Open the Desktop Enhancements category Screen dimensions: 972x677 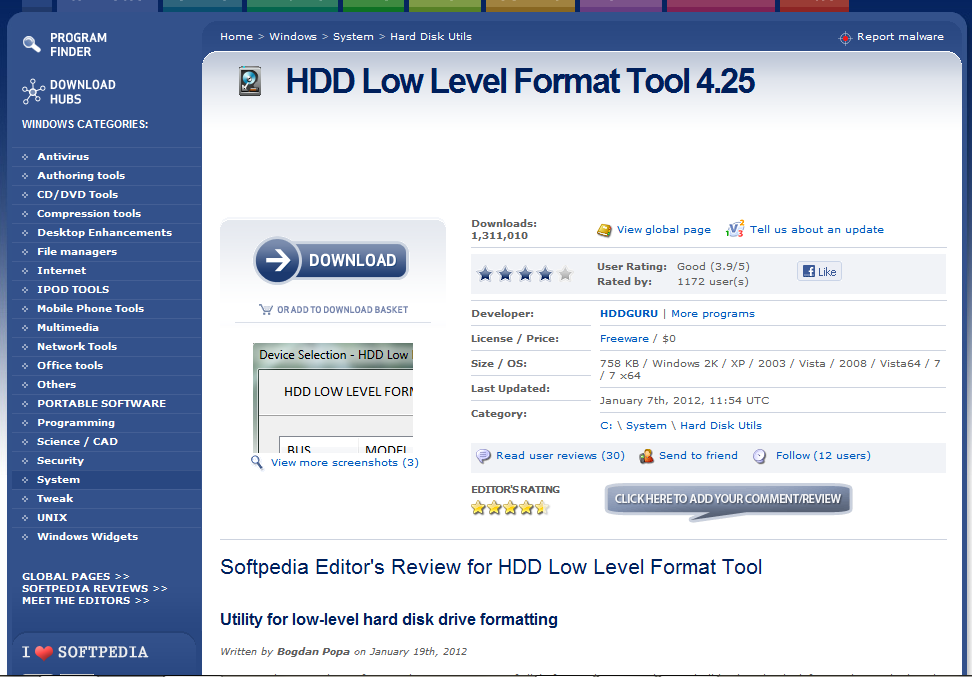point(104,232)
